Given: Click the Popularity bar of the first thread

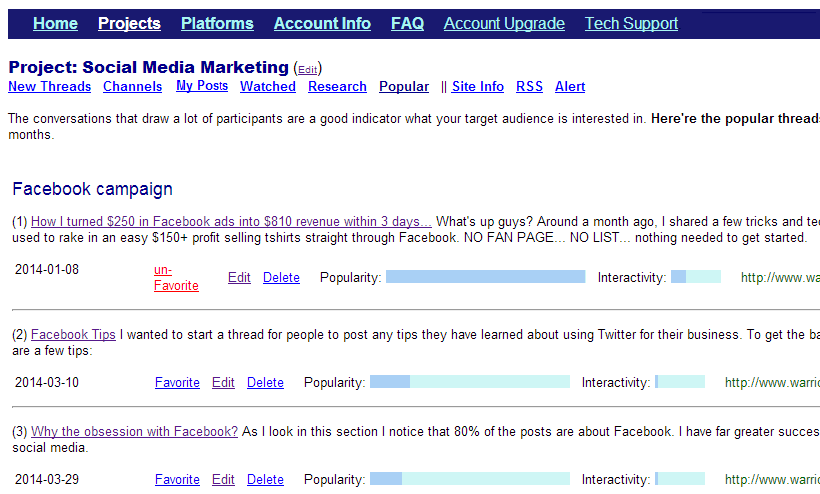Looking at the screenshot, I should coord(485,277).
